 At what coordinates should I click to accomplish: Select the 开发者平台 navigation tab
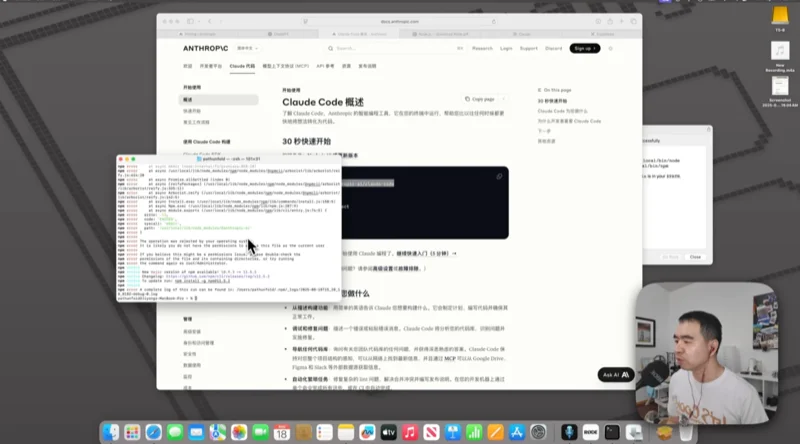(x=211, y=66)
